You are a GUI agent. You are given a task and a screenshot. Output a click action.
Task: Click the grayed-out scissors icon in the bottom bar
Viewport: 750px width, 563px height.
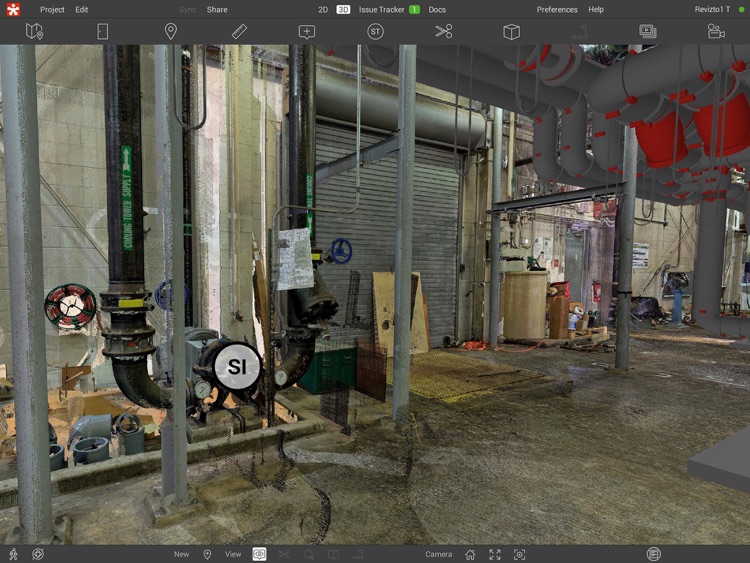pos(284,554)
